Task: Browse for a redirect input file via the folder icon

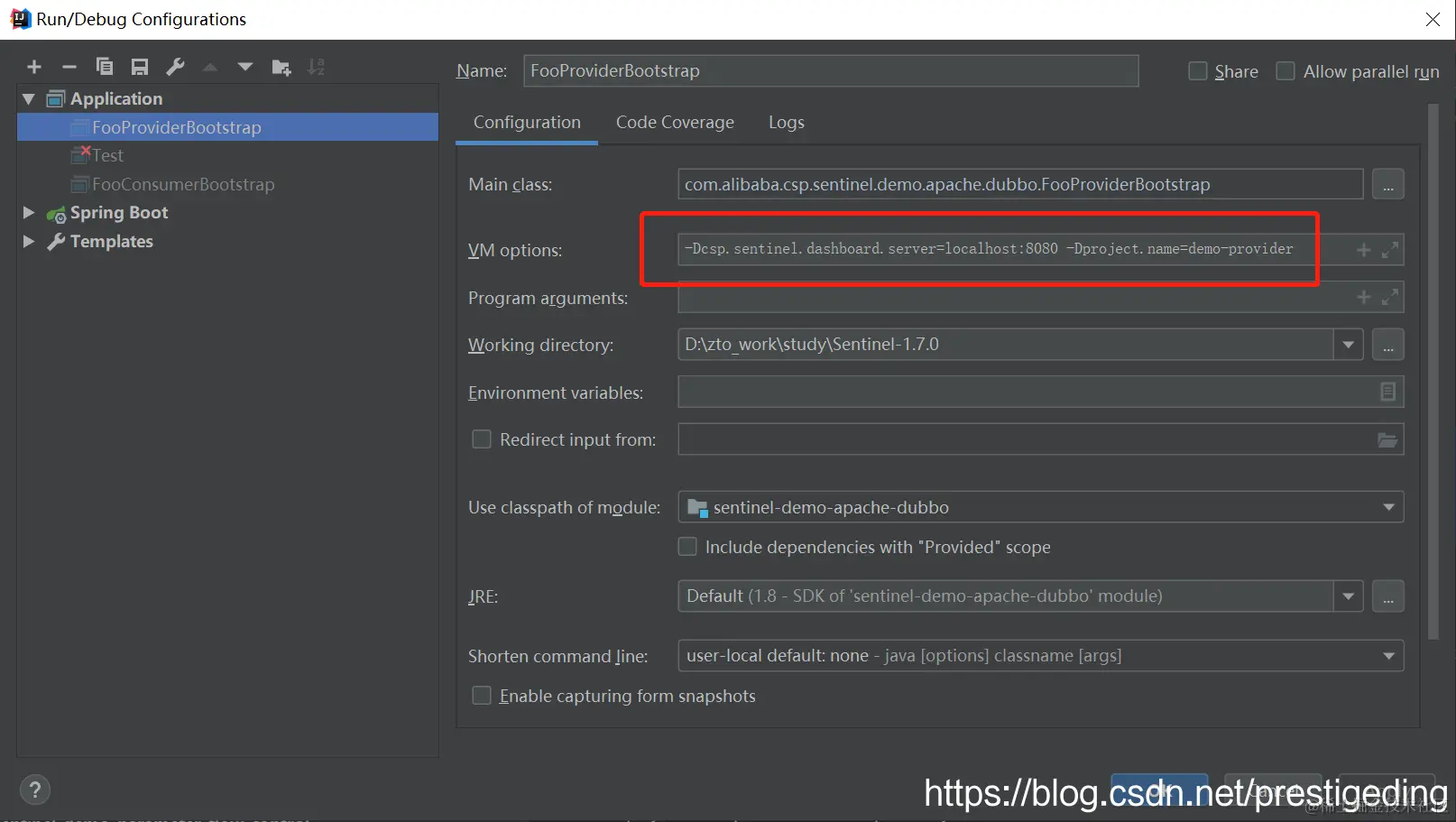Action: [1387, 439]
